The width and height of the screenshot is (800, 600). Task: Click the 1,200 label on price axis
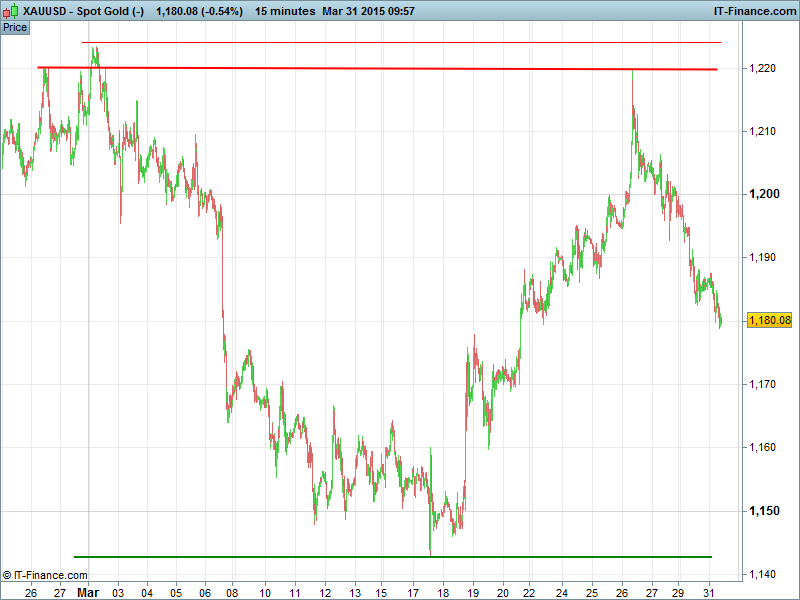click(x=763, y=194)
